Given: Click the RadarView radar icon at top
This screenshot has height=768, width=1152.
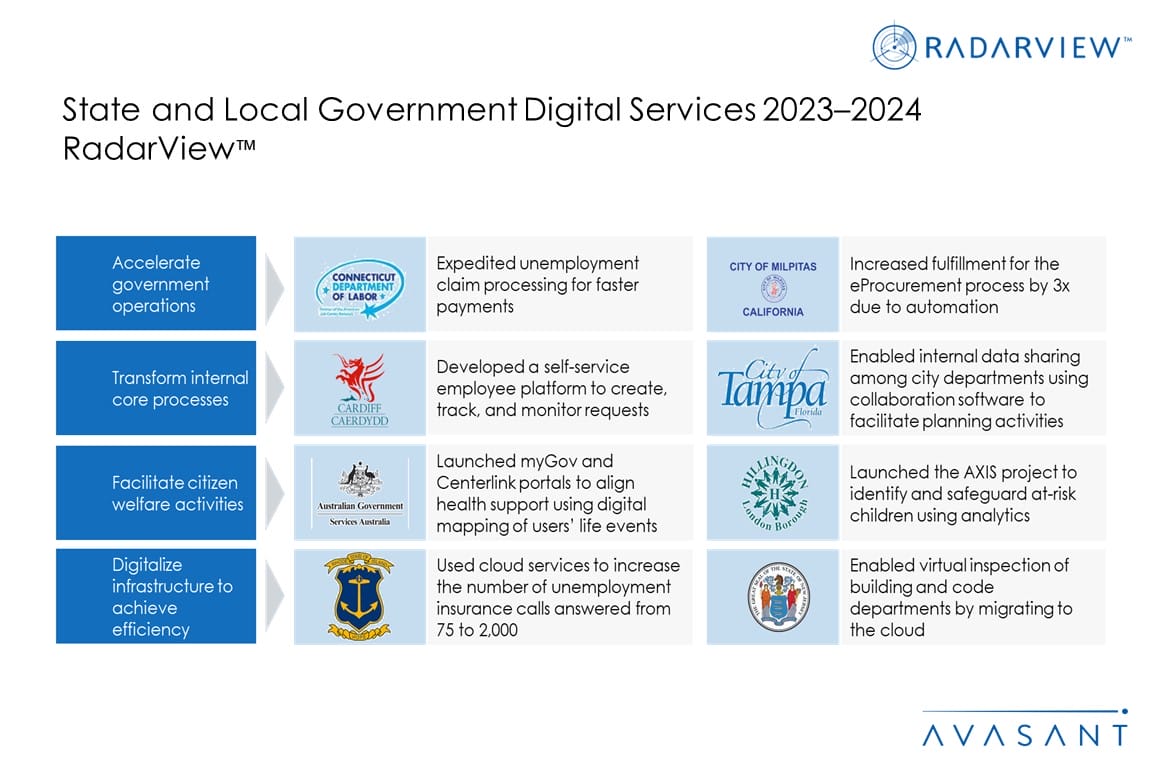Looking at the screenshot, I should (x=893, y=46).
